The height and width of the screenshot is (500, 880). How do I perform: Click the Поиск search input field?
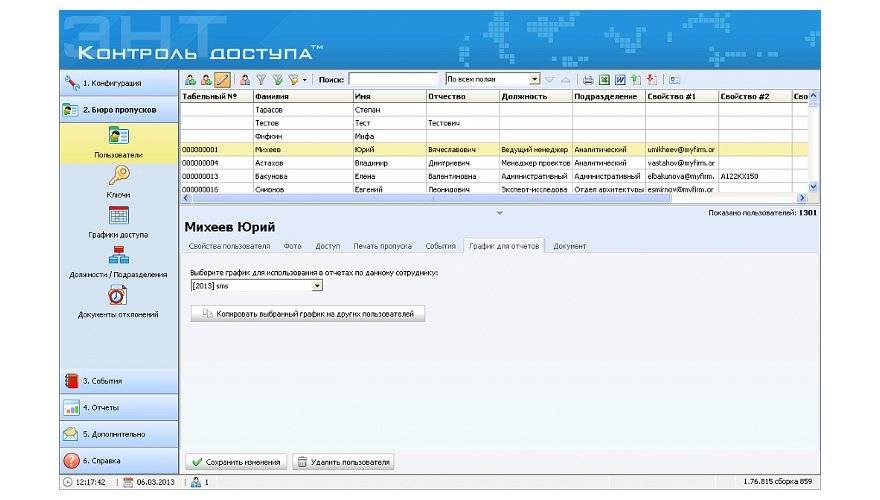[x=392, y=79]
